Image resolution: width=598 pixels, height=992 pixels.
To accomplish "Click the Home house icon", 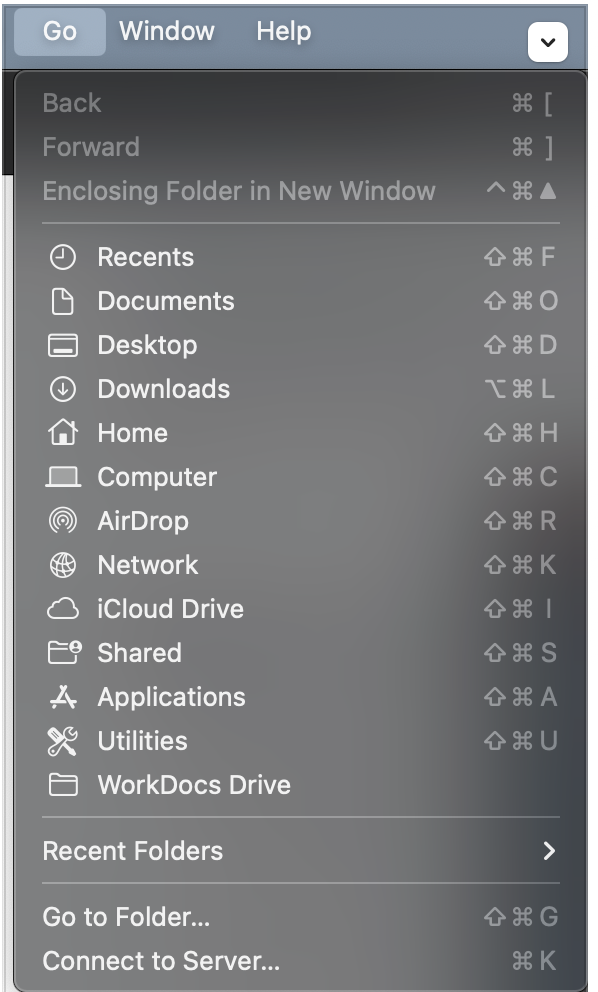I will (x=63, y=433).
